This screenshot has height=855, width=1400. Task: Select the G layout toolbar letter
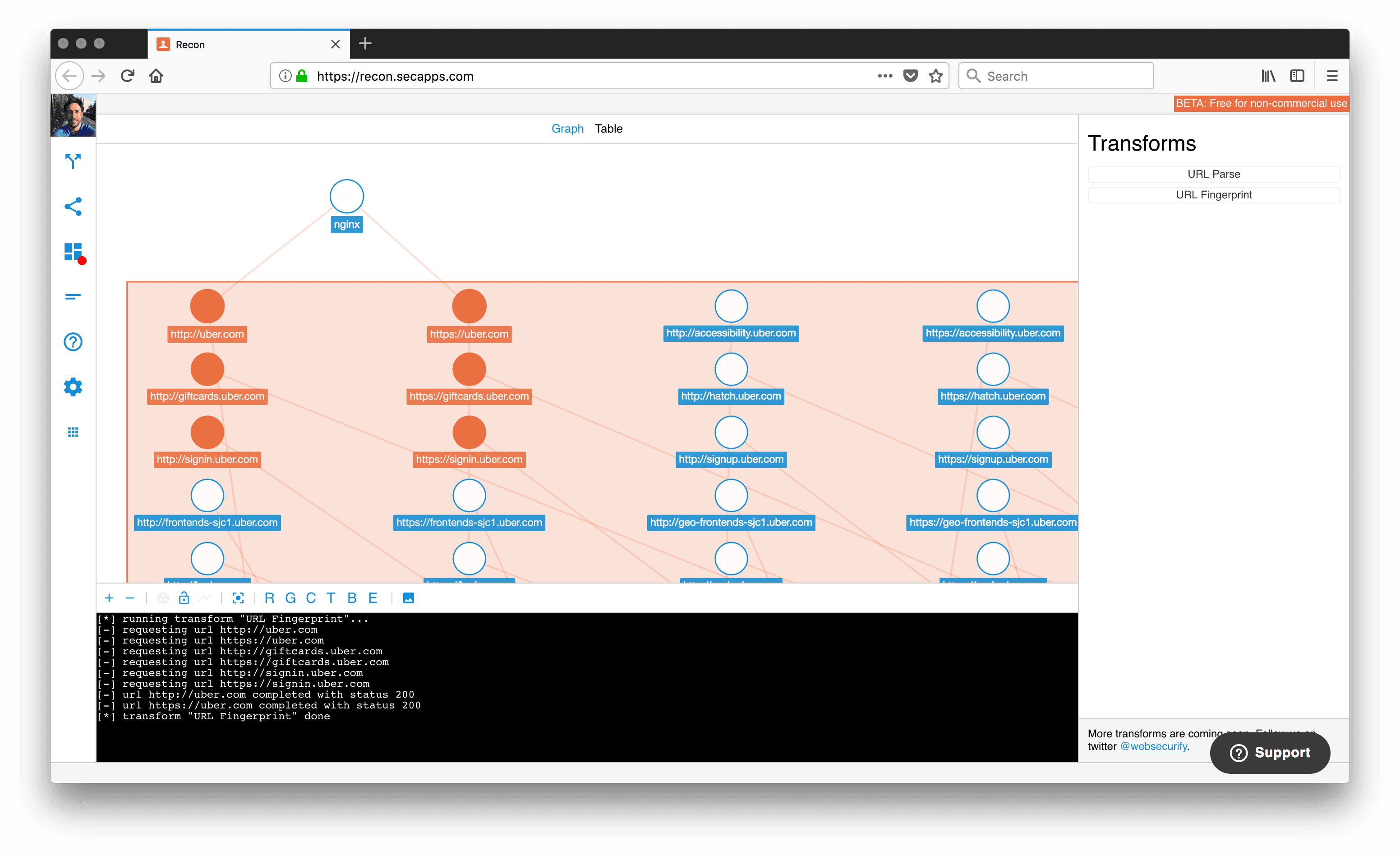290,598
